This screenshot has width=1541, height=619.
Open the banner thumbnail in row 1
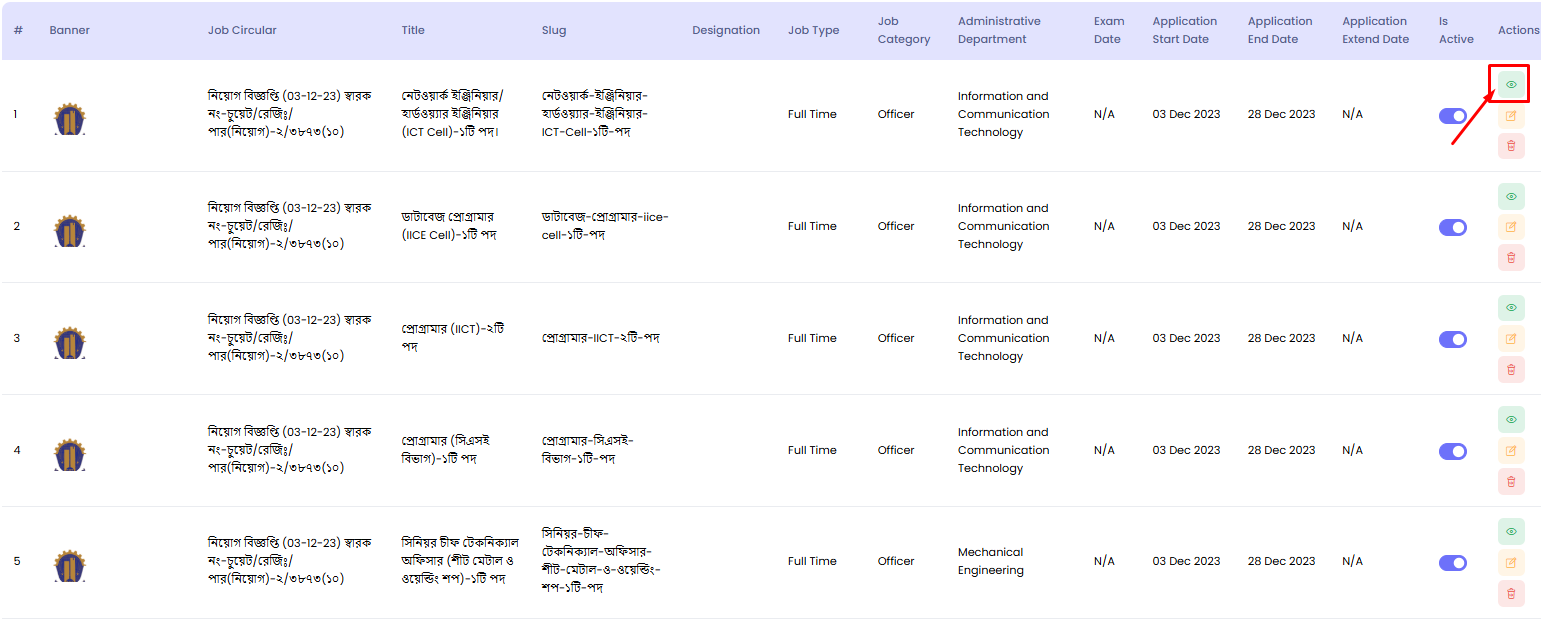point(69,119)
